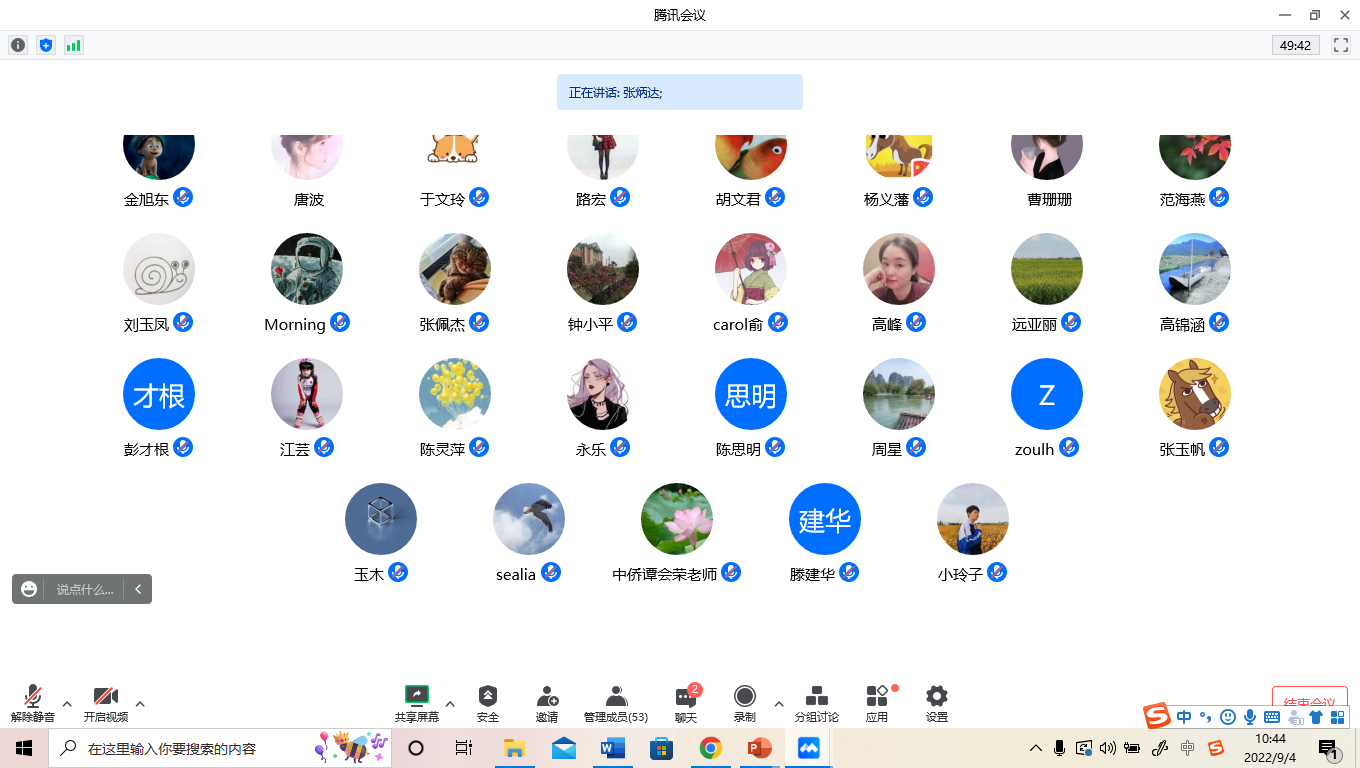
Task: Open the Chat (聊天) panel
Action: [686, 703]
